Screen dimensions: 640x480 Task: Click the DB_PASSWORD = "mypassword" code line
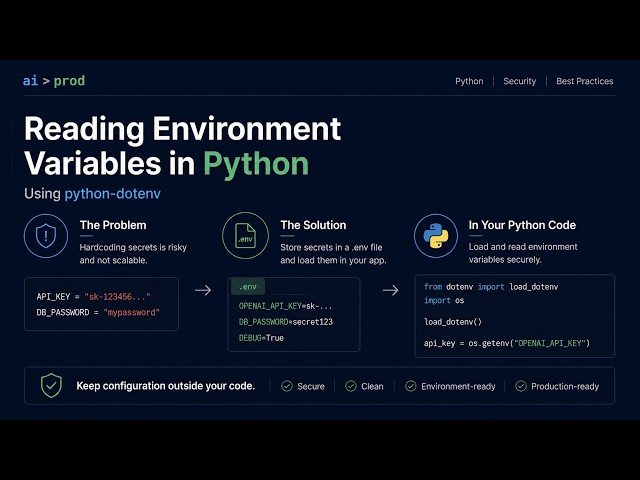coord(98,313)
